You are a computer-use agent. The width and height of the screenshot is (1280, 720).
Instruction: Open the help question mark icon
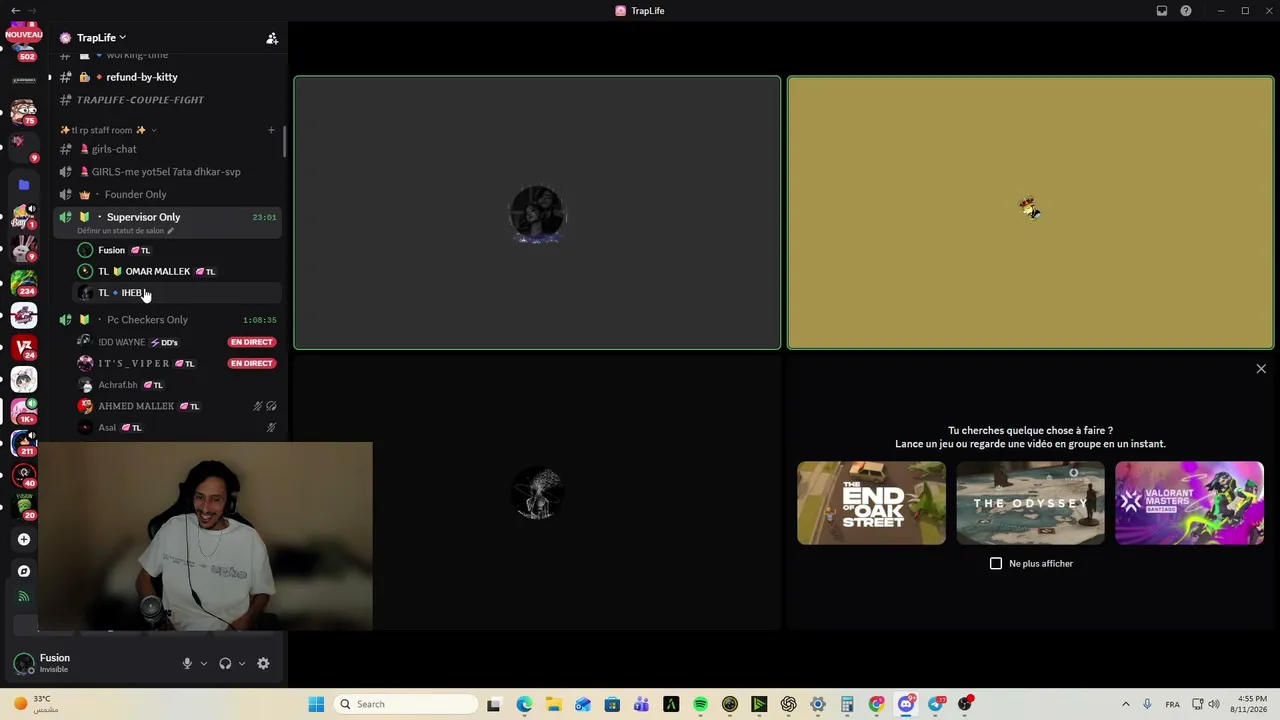tap(1186, 11)
